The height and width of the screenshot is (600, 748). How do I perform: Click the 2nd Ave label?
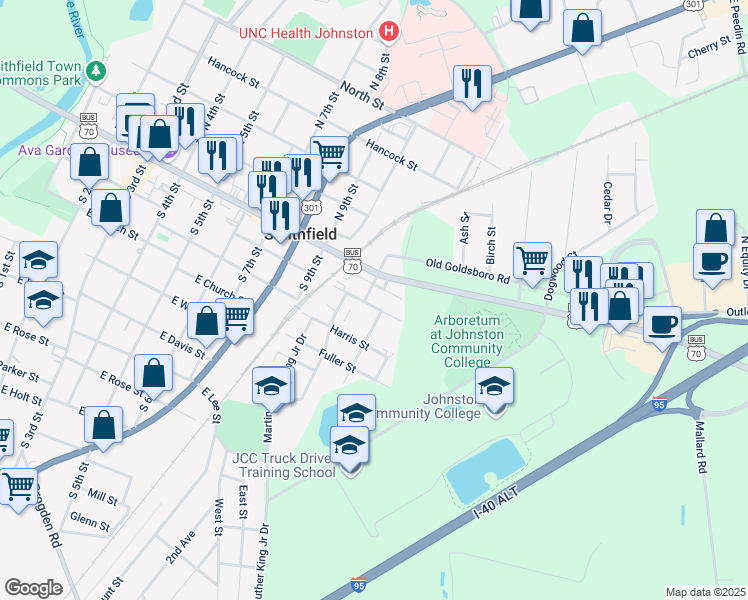tap(181, 548)
